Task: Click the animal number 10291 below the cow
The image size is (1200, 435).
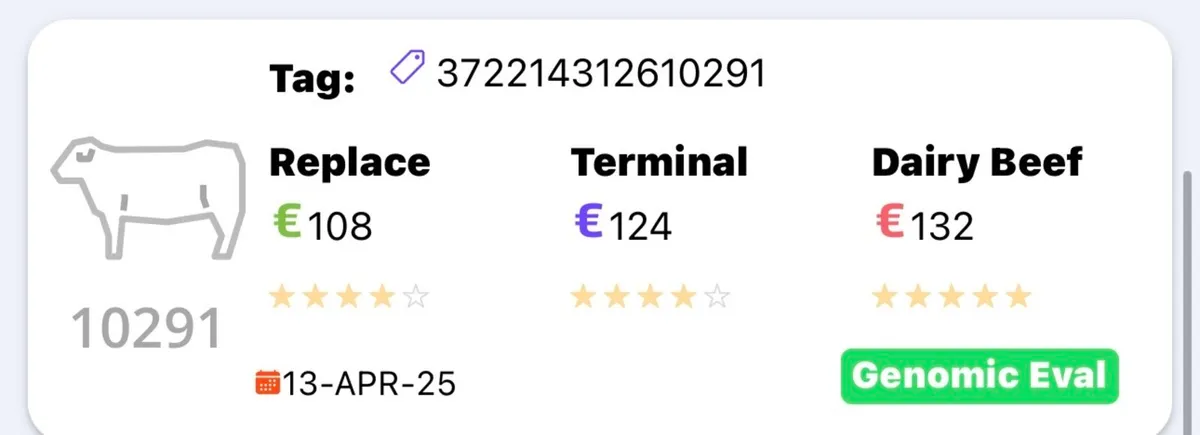Action: coord(147,328)
